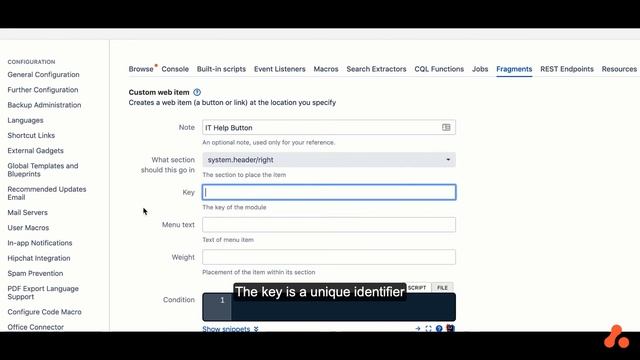
Task: Open General Configuration in the sidebar
Action: (x=43, y=75)
